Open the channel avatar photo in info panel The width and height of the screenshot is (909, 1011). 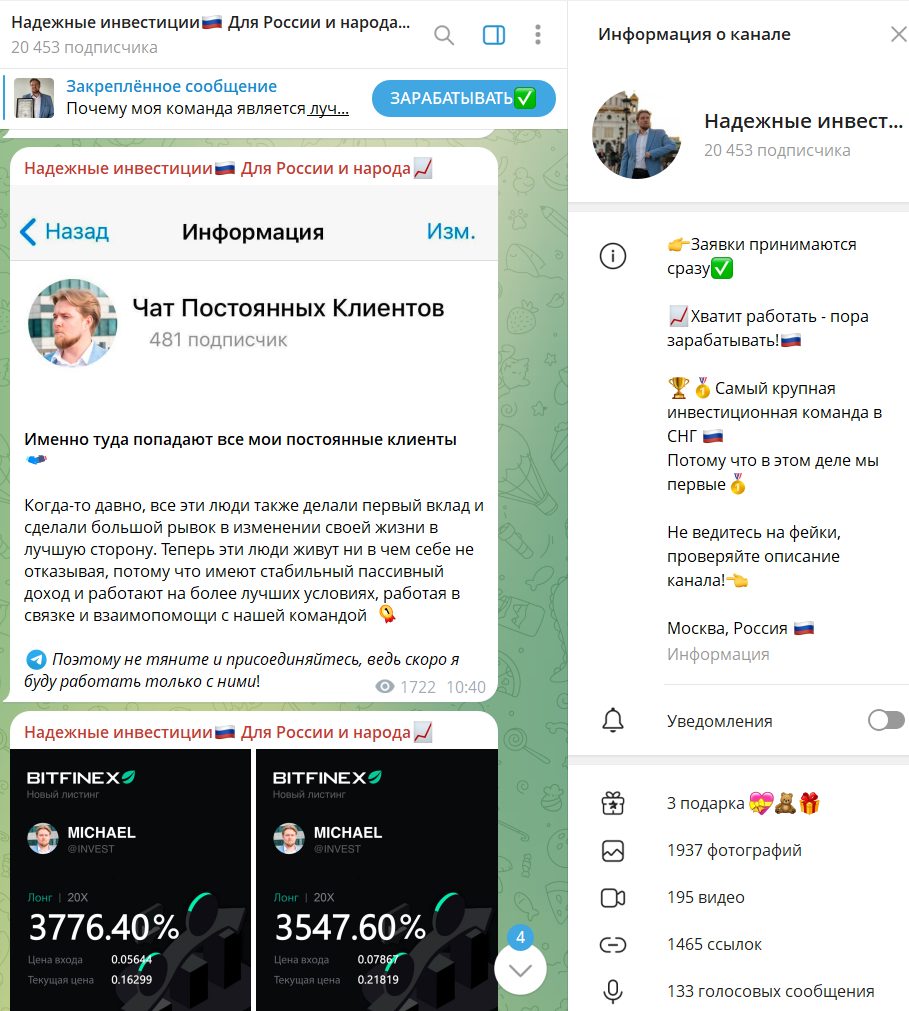pos(636,135)
